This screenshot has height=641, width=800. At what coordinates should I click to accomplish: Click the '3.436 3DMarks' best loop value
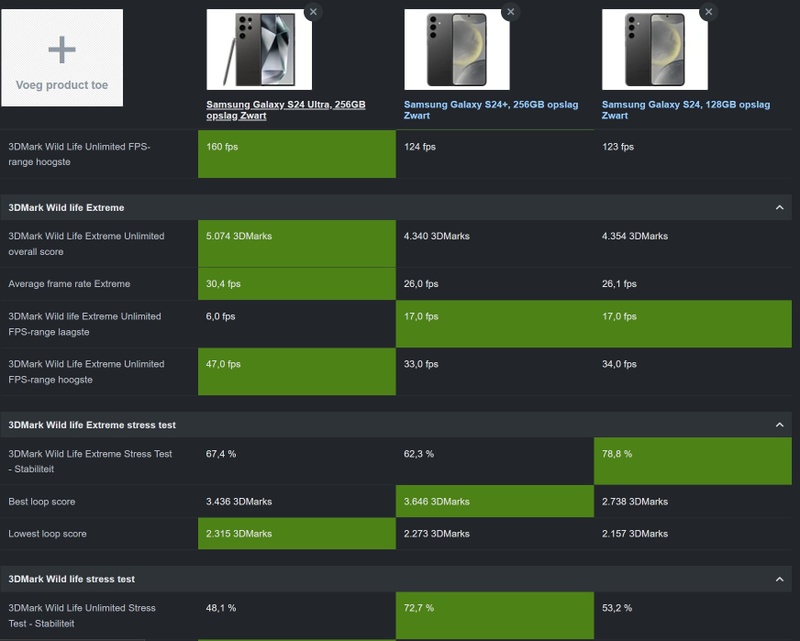coord(239,502)
